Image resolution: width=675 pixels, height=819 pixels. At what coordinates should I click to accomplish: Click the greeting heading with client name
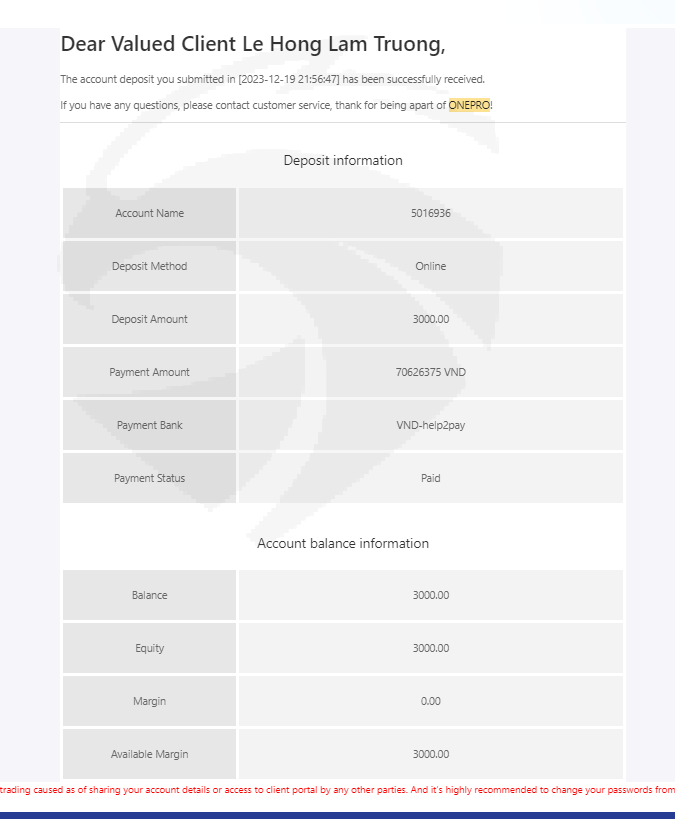253,44
